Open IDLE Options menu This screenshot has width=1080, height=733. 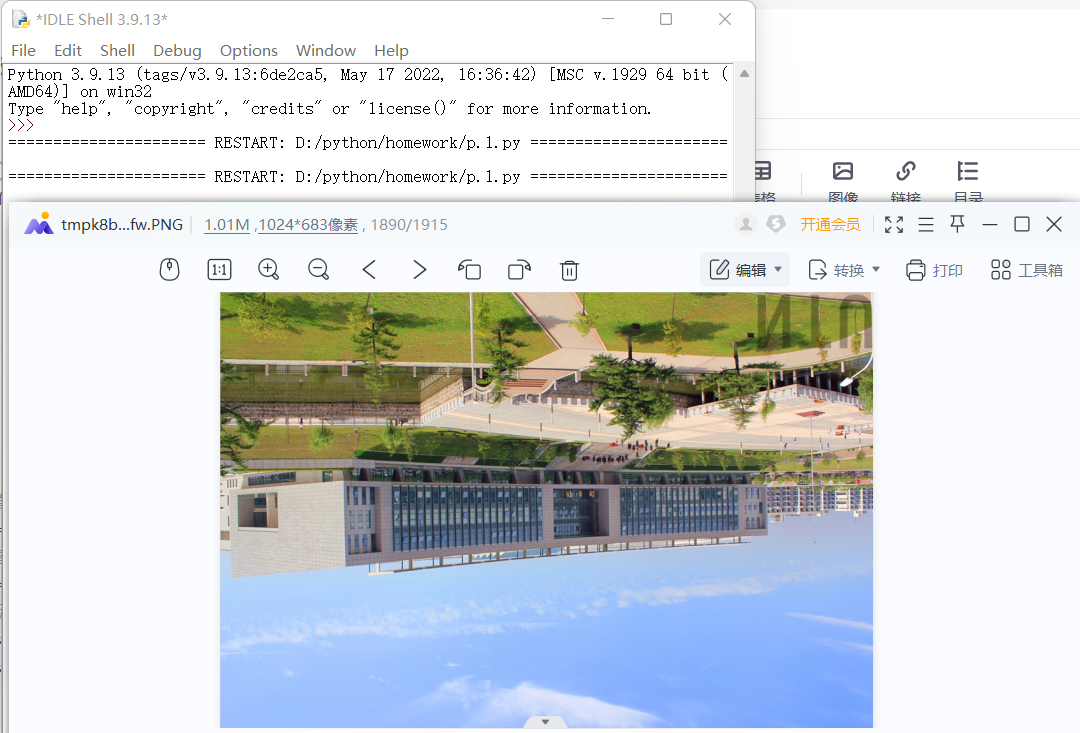[249, 50]
